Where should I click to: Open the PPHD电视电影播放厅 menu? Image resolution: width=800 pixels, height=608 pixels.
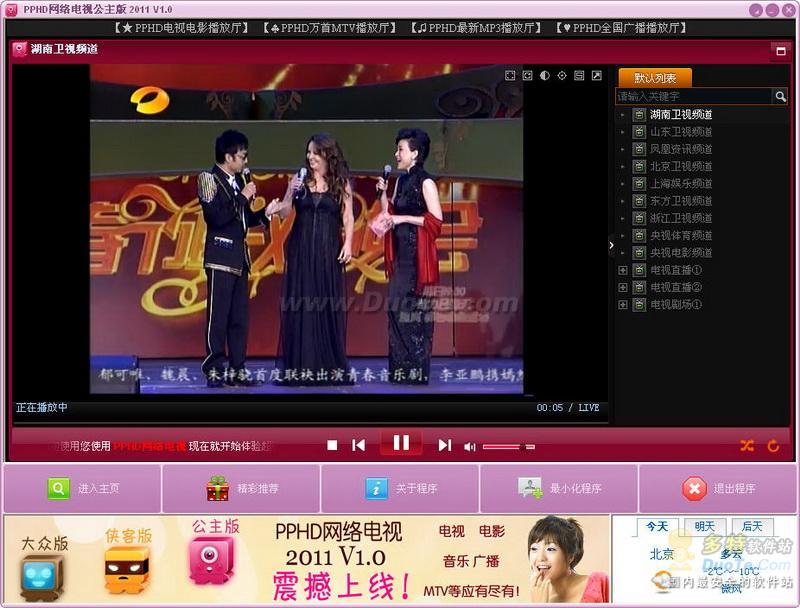[182, 28]
